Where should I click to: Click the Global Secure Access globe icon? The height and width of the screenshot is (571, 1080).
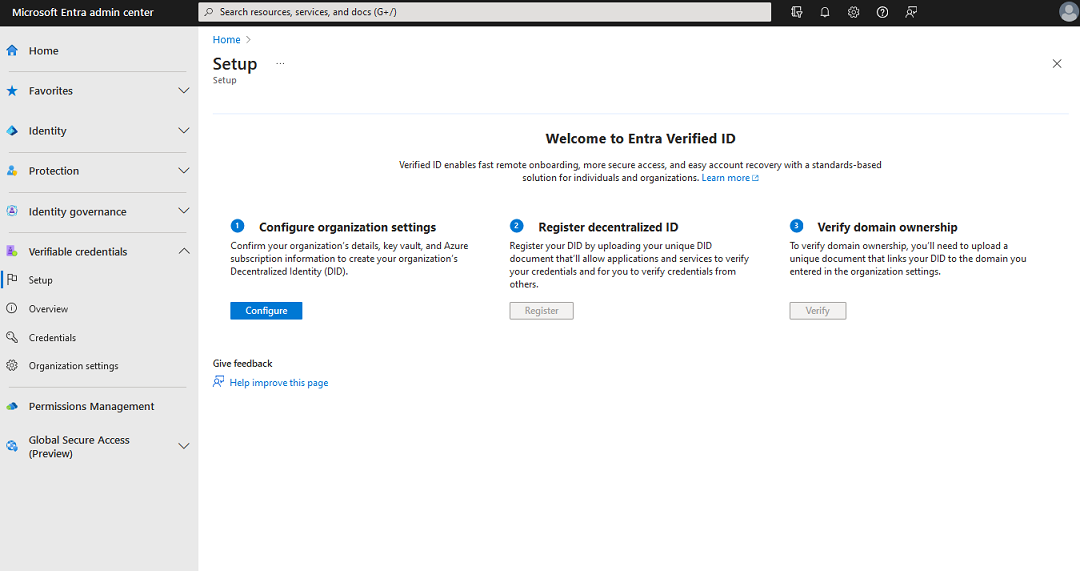tap(12, 446)
